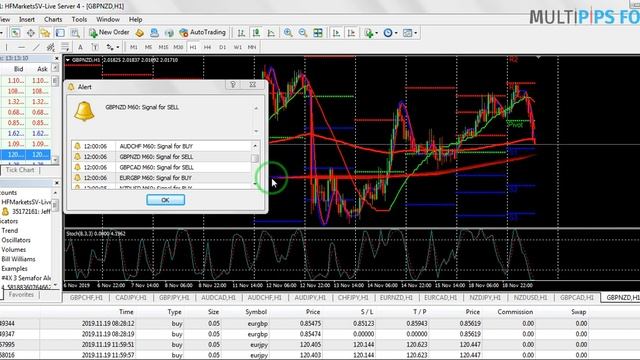Screen dimensions: 640x360
Task: Click OK in the Alert dialog
Action: click(x=165, y=200)
